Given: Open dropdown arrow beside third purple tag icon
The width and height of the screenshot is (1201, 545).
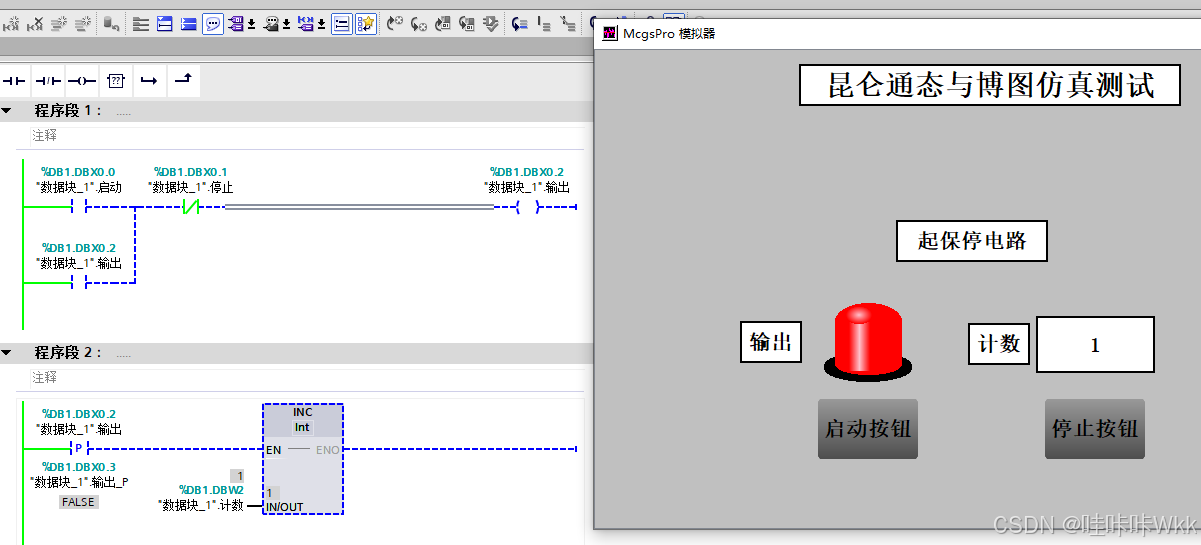Looking at the screenshot, I should [322, 24].
